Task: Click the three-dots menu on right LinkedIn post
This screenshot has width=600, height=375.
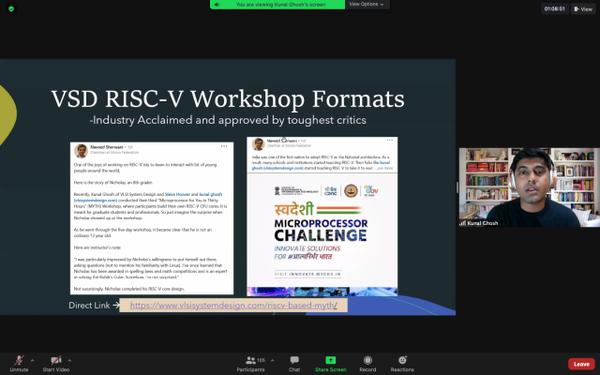Action: click(x=390, y=140)
